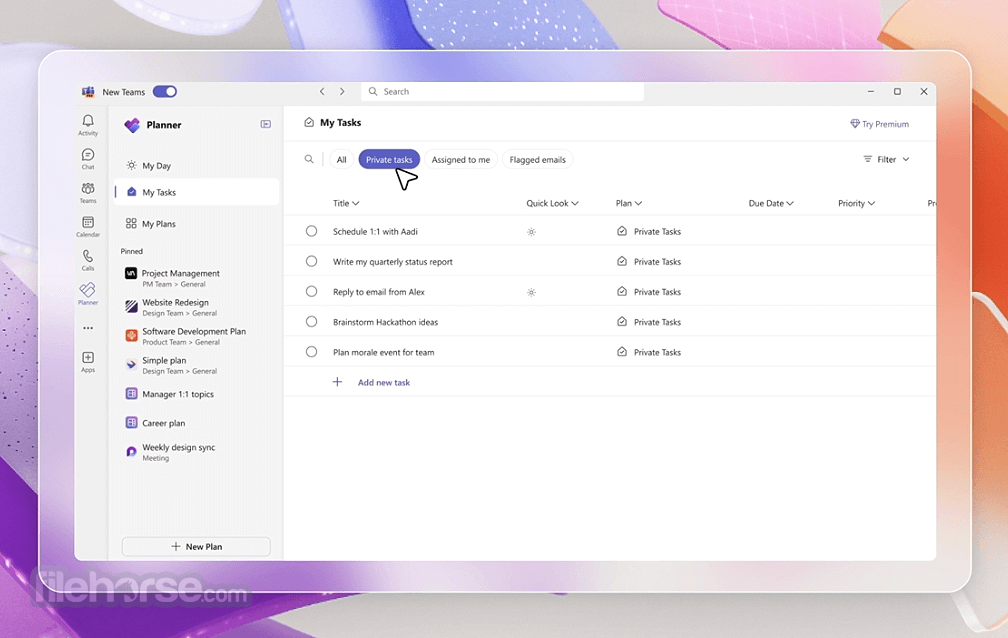Viewport: 1008px width, 638px height.
Task: Click the New Plan button
Action: point(196,547)
